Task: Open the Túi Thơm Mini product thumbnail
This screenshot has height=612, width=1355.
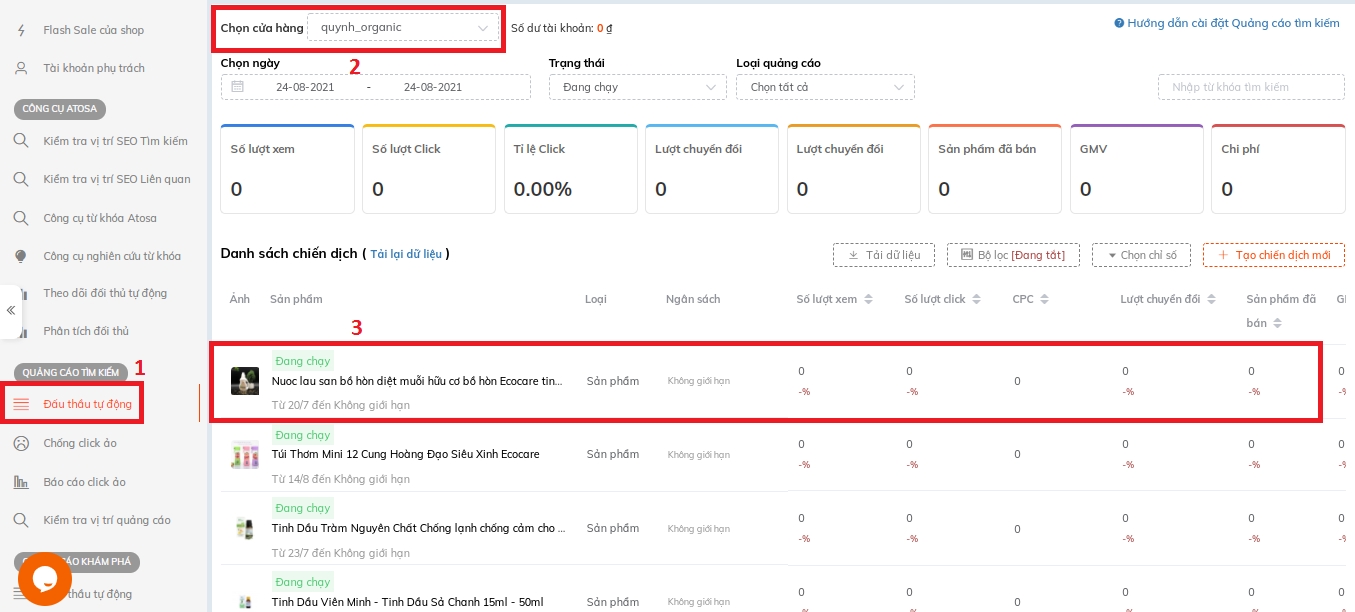Action: click(x=245, y=454)
